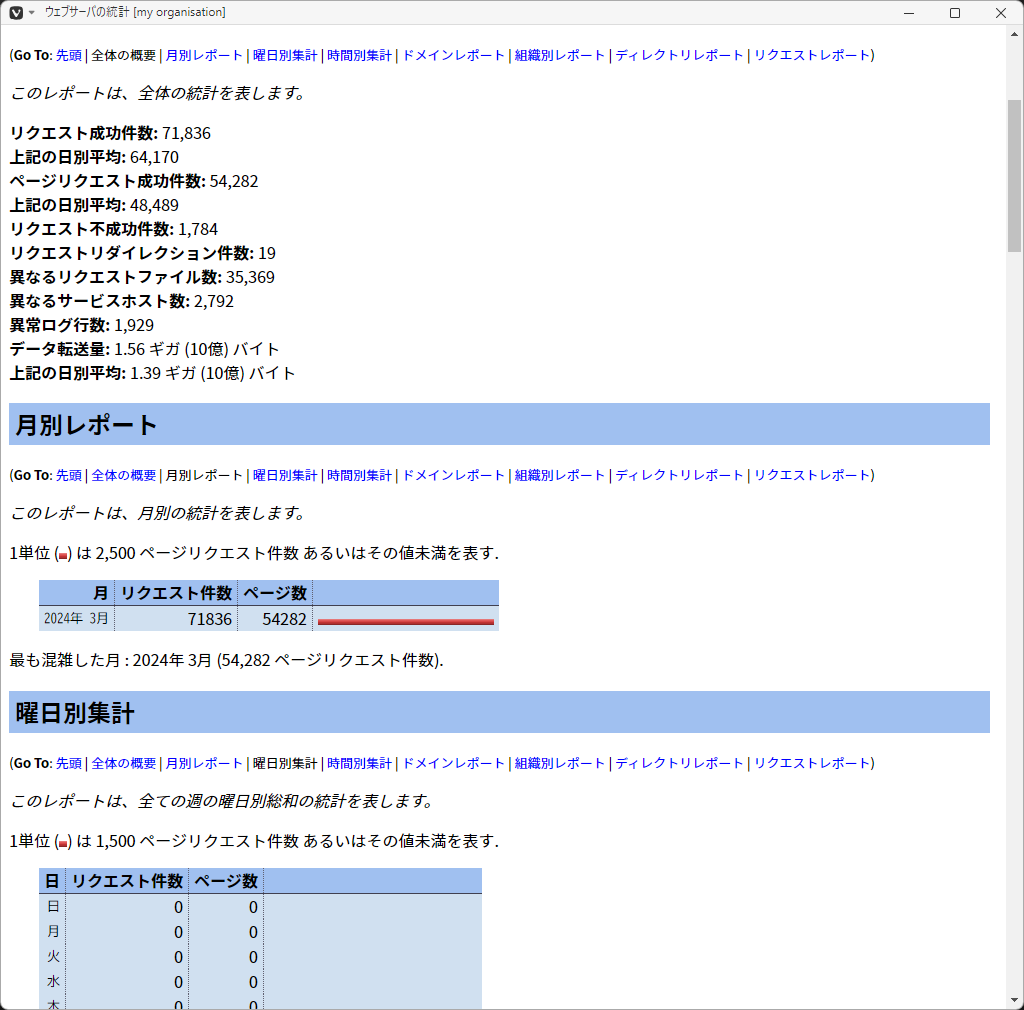
Task: Open 組織別レポート link under the 月別レポート heading
Action: 560,475
